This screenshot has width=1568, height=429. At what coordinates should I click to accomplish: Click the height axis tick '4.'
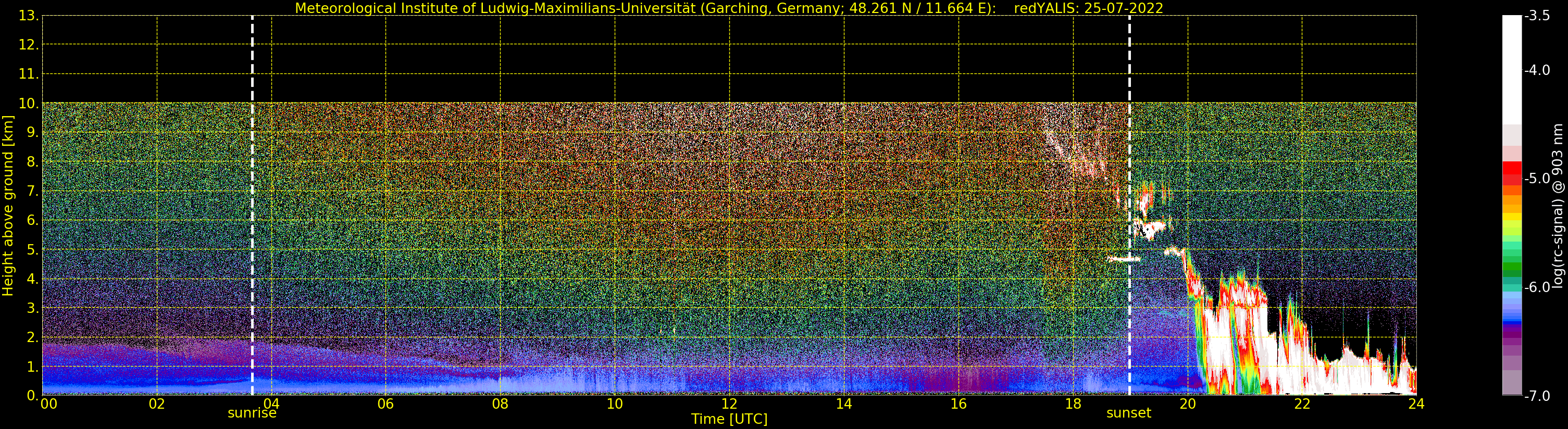pyautogui.click(x=32, y=279)
